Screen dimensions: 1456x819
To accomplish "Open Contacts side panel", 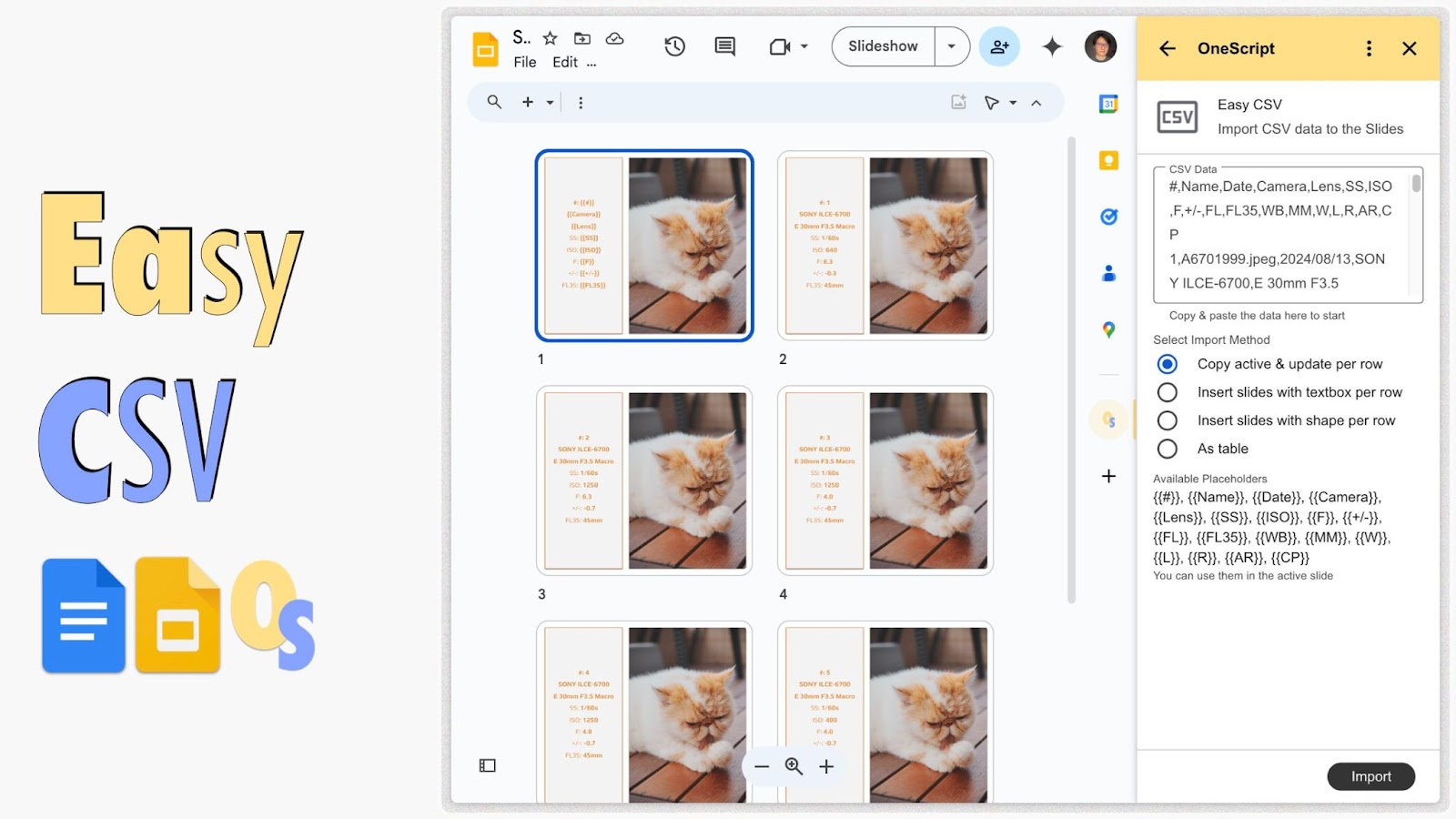I will point(1108,273).
